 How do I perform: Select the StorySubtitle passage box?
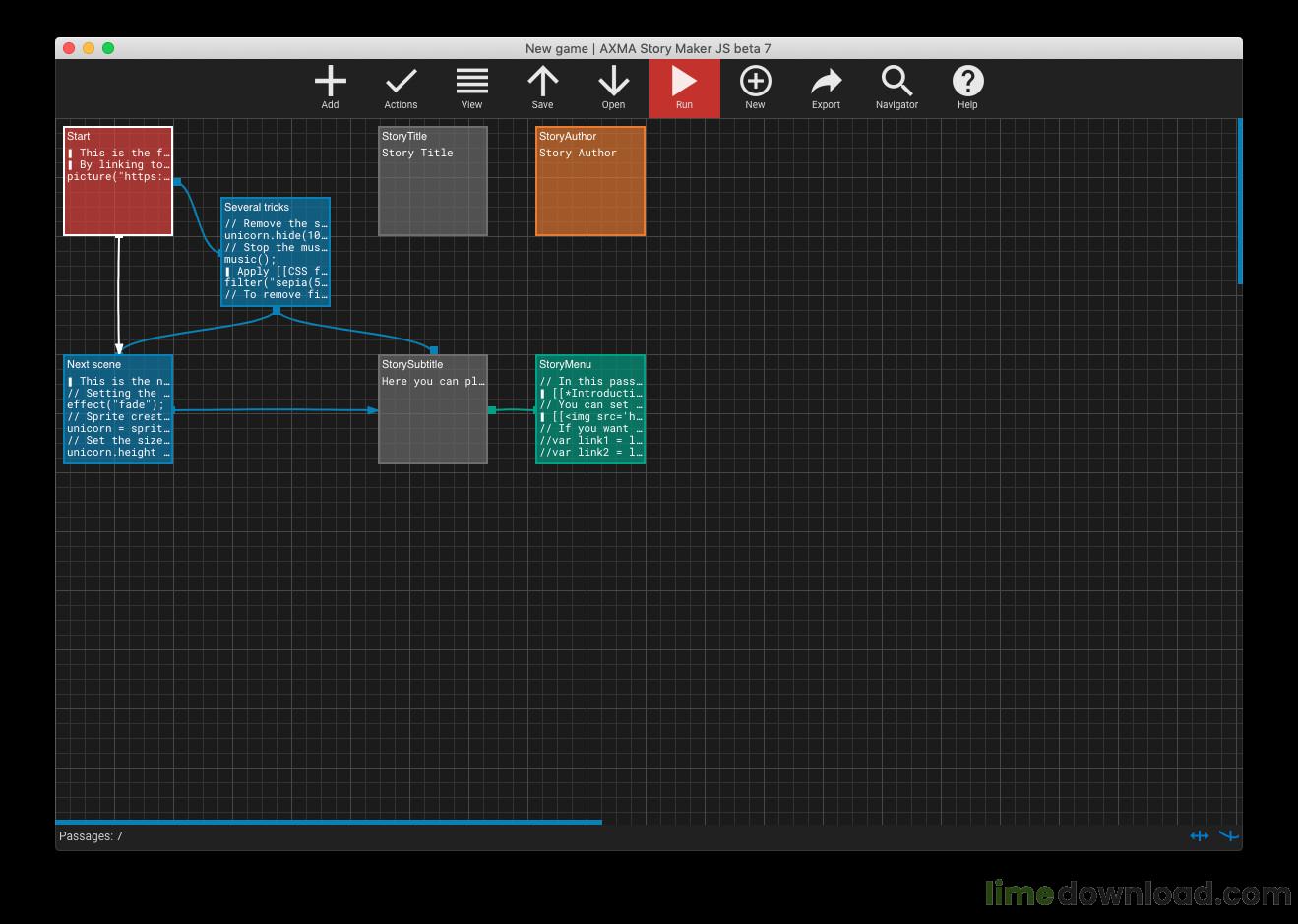click(x=433, y=409)
